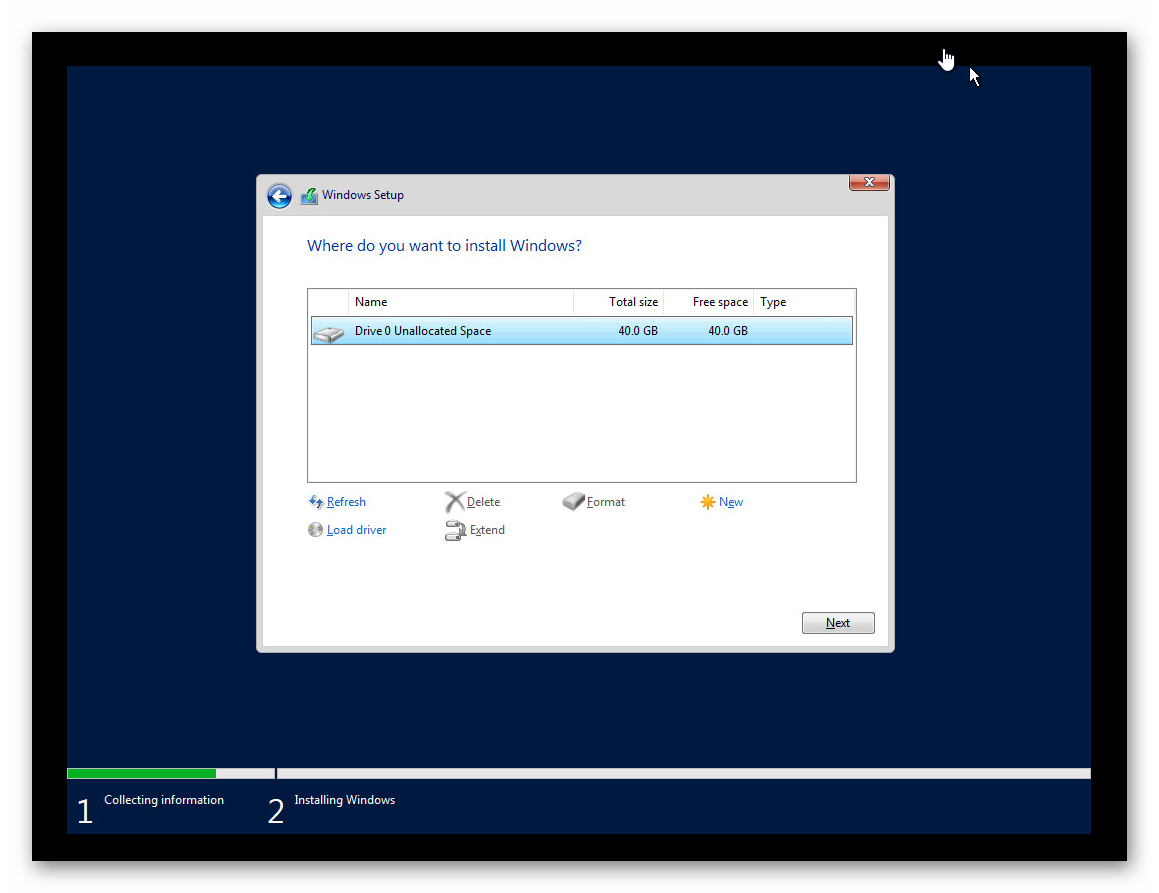The image size is (1159, 893).
Task: Close the Windows Setup dialog
Action: click(869, 182)
